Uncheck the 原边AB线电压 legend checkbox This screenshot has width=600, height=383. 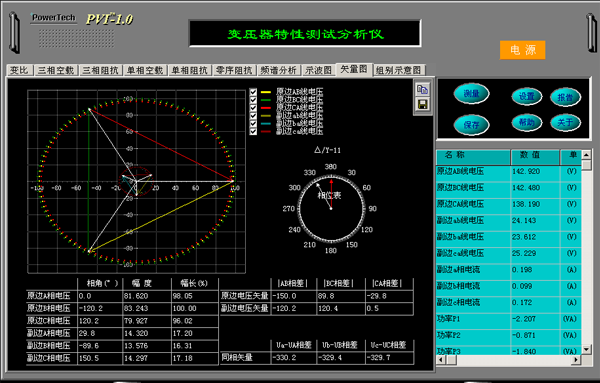coord(253,92)
